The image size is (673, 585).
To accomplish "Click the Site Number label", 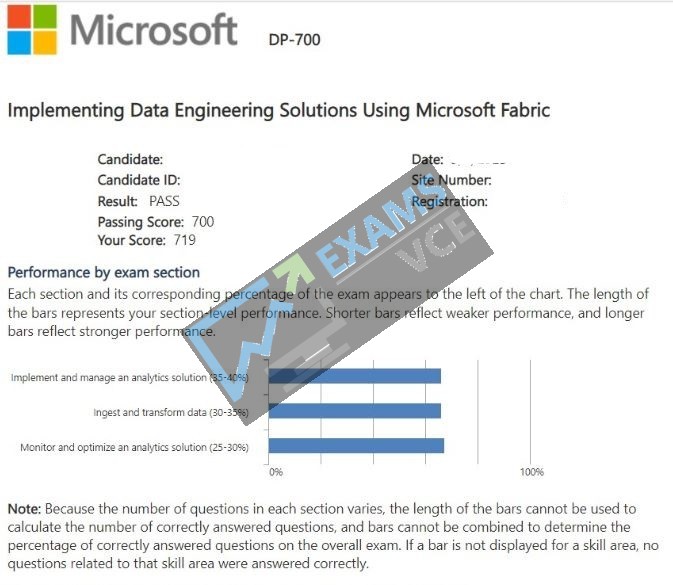I will pyautogui.click(x=451, y=180).
